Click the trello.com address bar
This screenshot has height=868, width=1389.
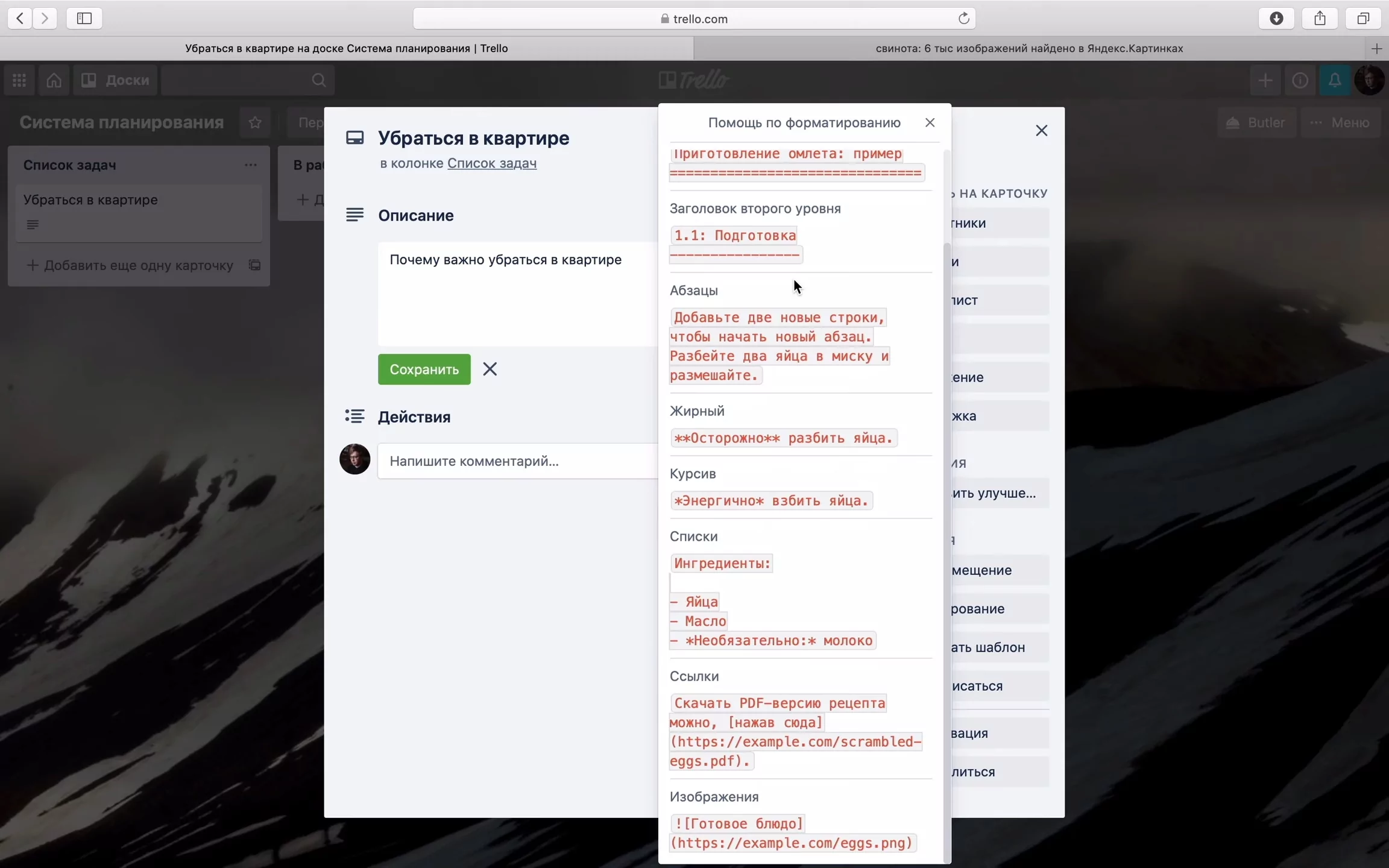click(x=694, y=19)
